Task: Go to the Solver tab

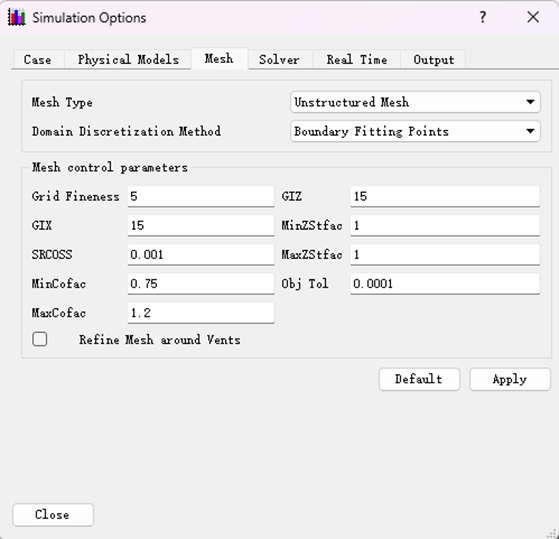Action: [279, 60]
